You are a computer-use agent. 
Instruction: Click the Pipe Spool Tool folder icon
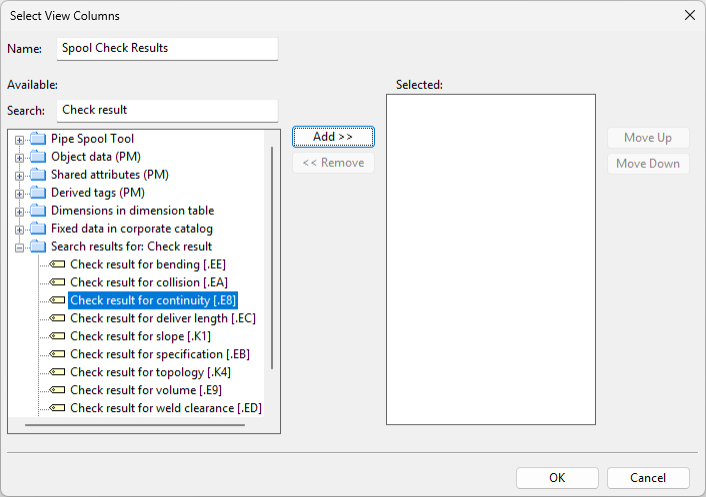tap(37, 138)
